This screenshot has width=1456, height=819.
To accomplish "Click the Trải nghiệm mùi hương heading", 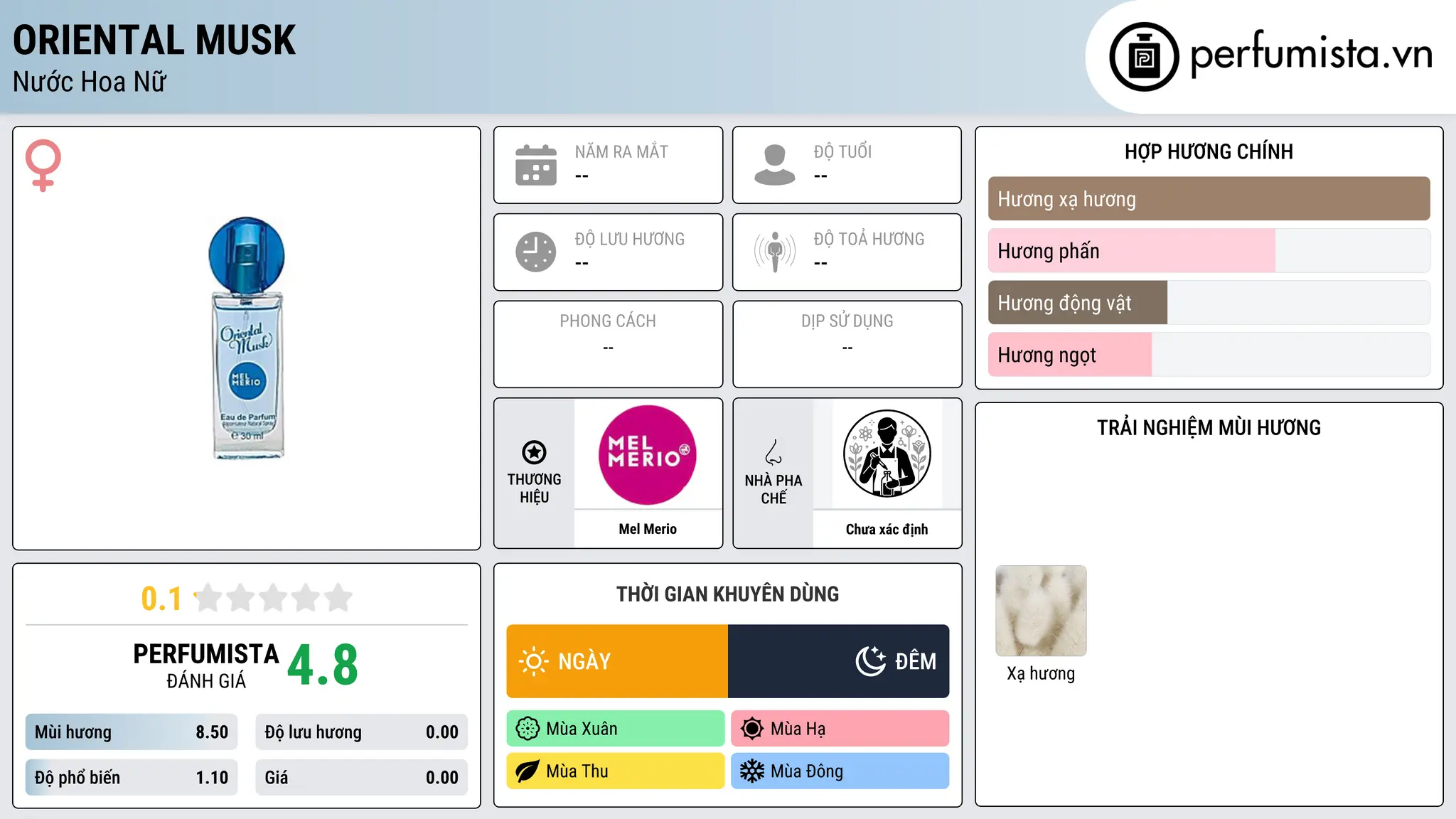I will coord(1209,428).
